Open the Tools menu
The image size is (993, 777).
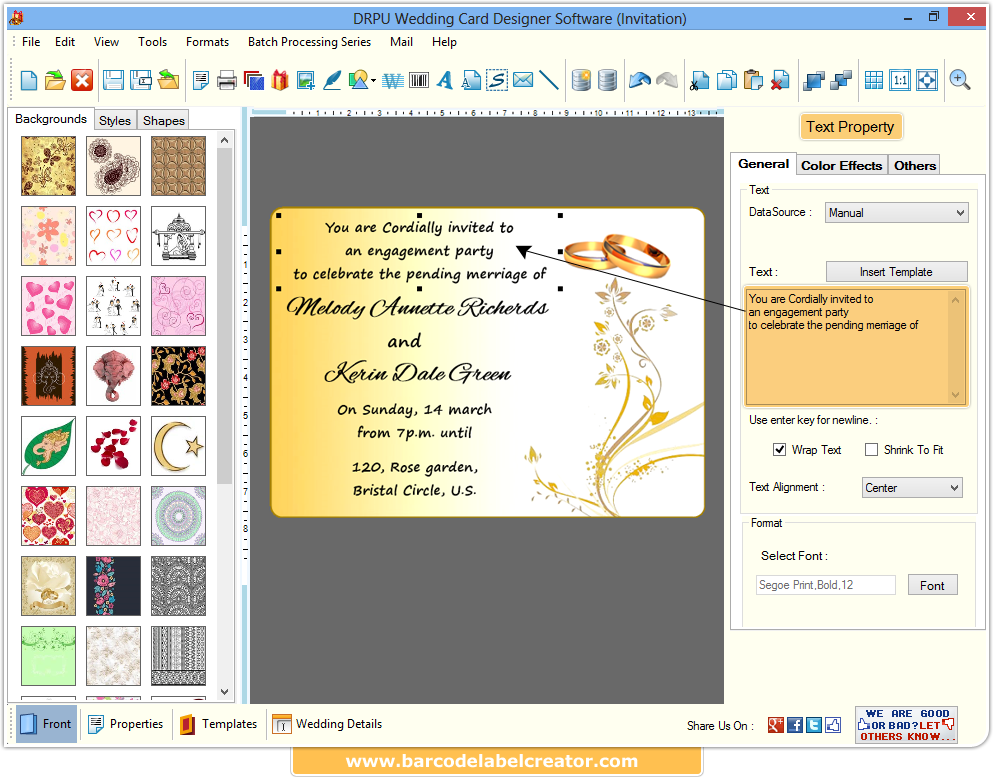tap(153, 42)
